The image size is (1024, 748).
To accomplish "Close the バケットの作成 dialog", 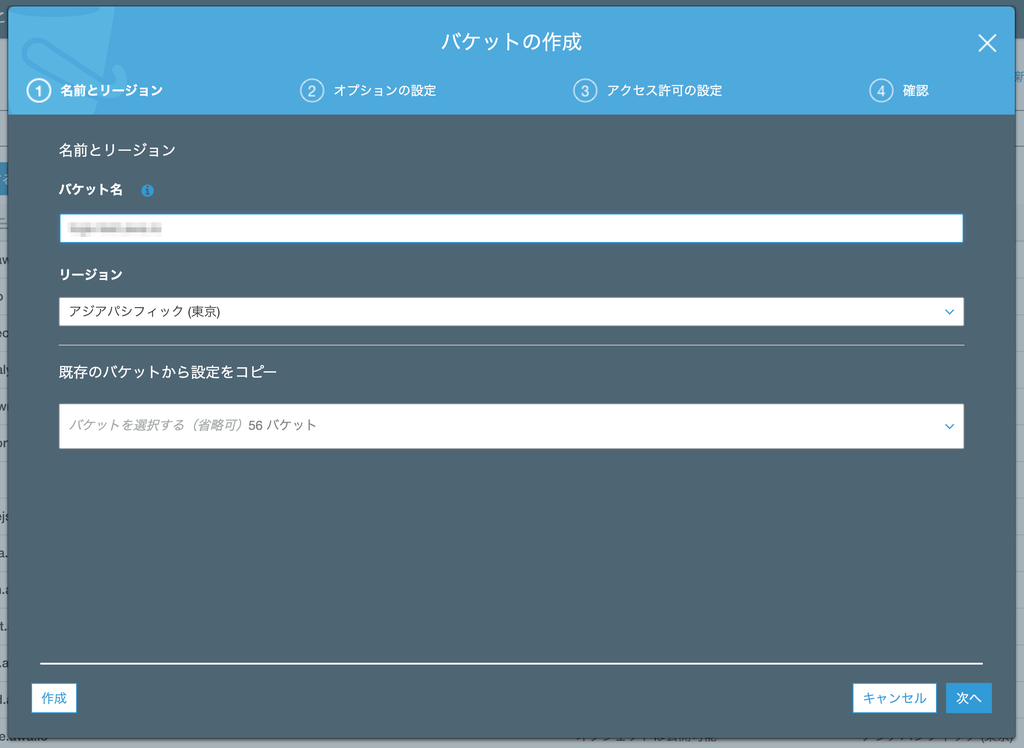I will click(x=987, y=43).
